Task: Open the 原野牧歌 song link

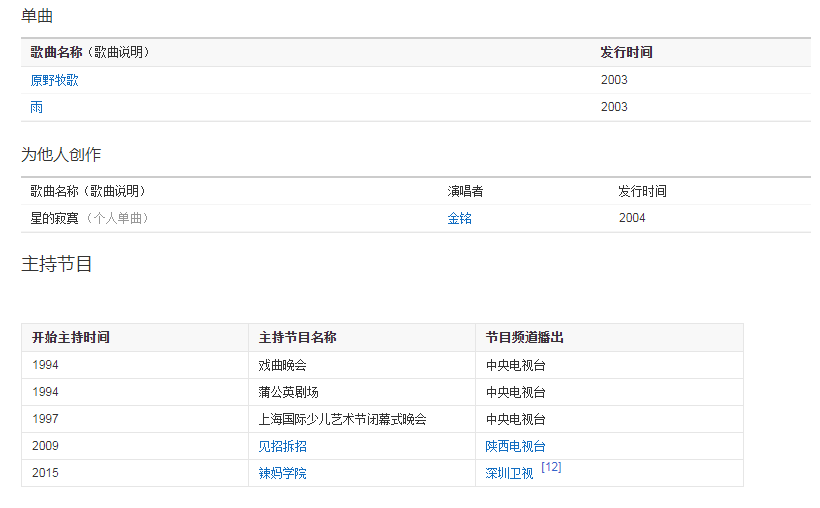Action: click(x=54, y=80)
